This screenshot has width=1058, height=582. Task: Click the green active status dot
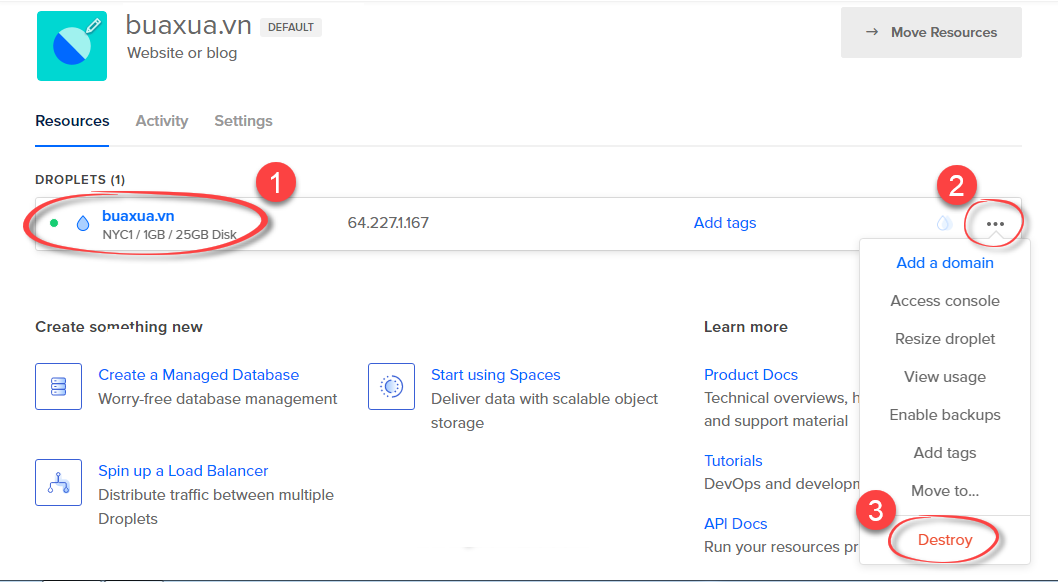coord(54,223)
